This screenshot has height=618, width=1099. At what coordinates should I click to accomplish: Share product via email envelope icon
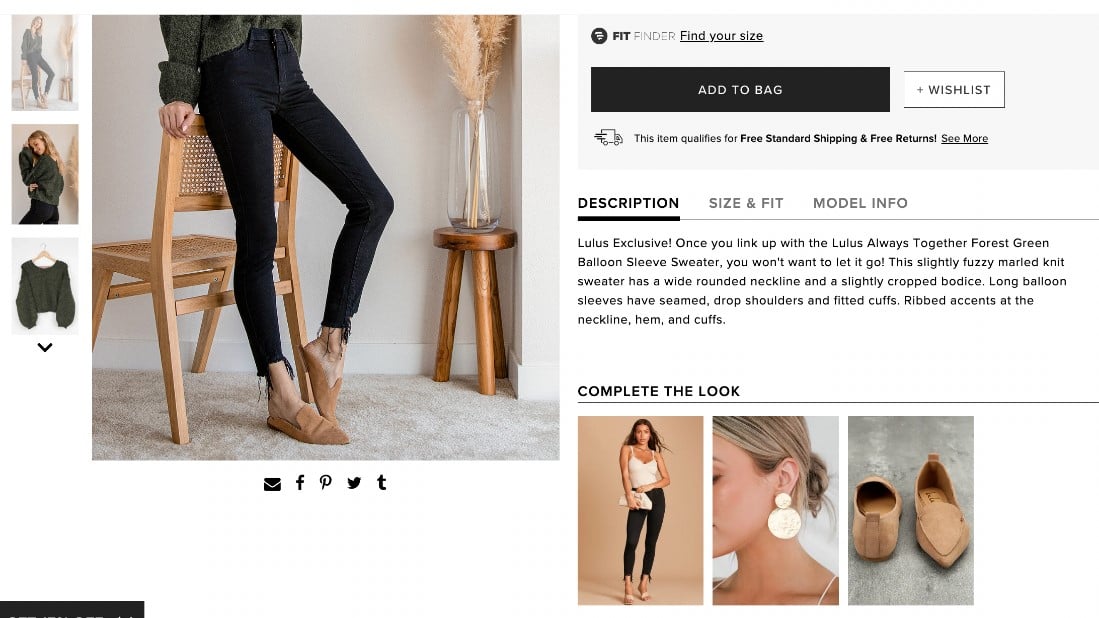(272, 483)
